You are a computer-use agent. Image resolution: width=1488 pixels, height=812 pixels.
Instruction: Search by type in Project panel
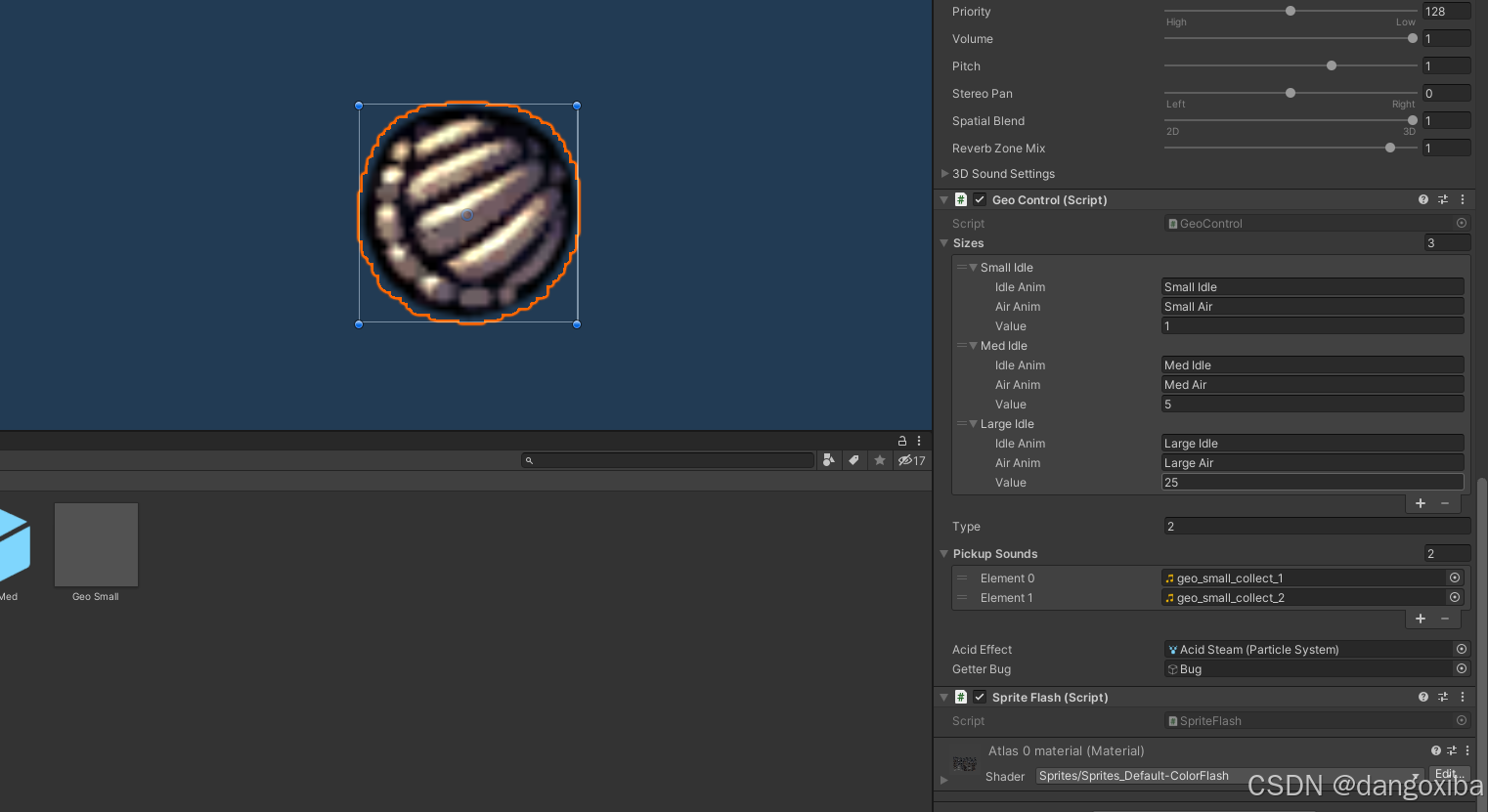(x=828, y=460)
